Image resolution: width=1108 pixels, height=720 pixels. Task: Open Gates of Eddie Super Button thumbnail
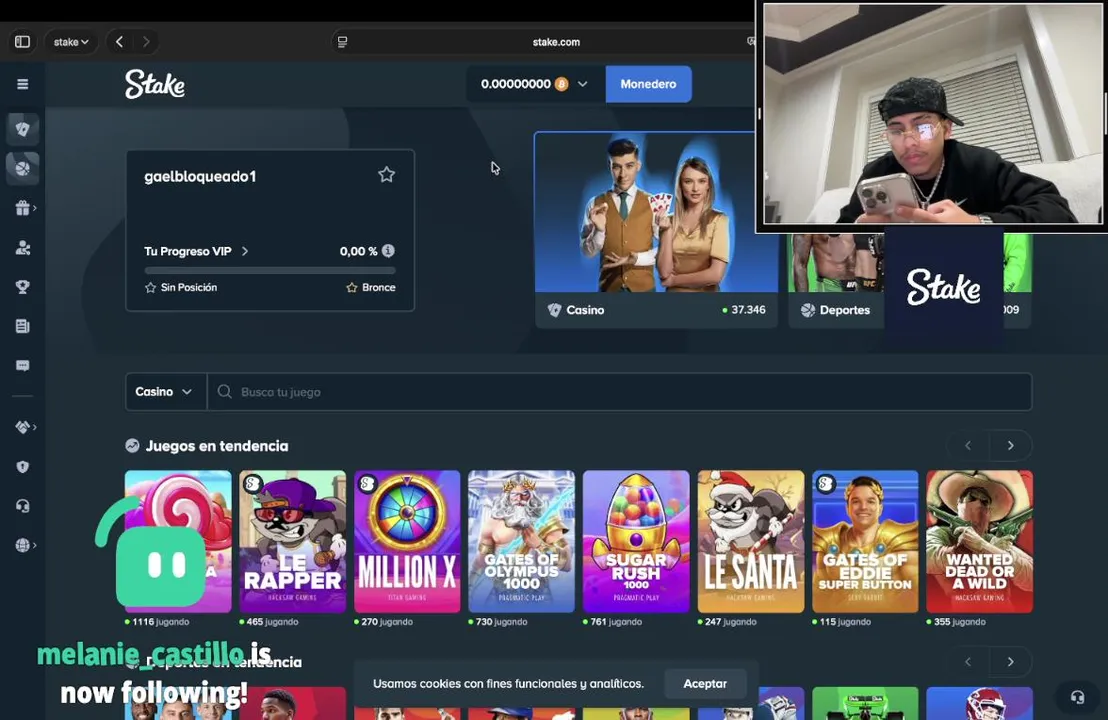[865, 541]
